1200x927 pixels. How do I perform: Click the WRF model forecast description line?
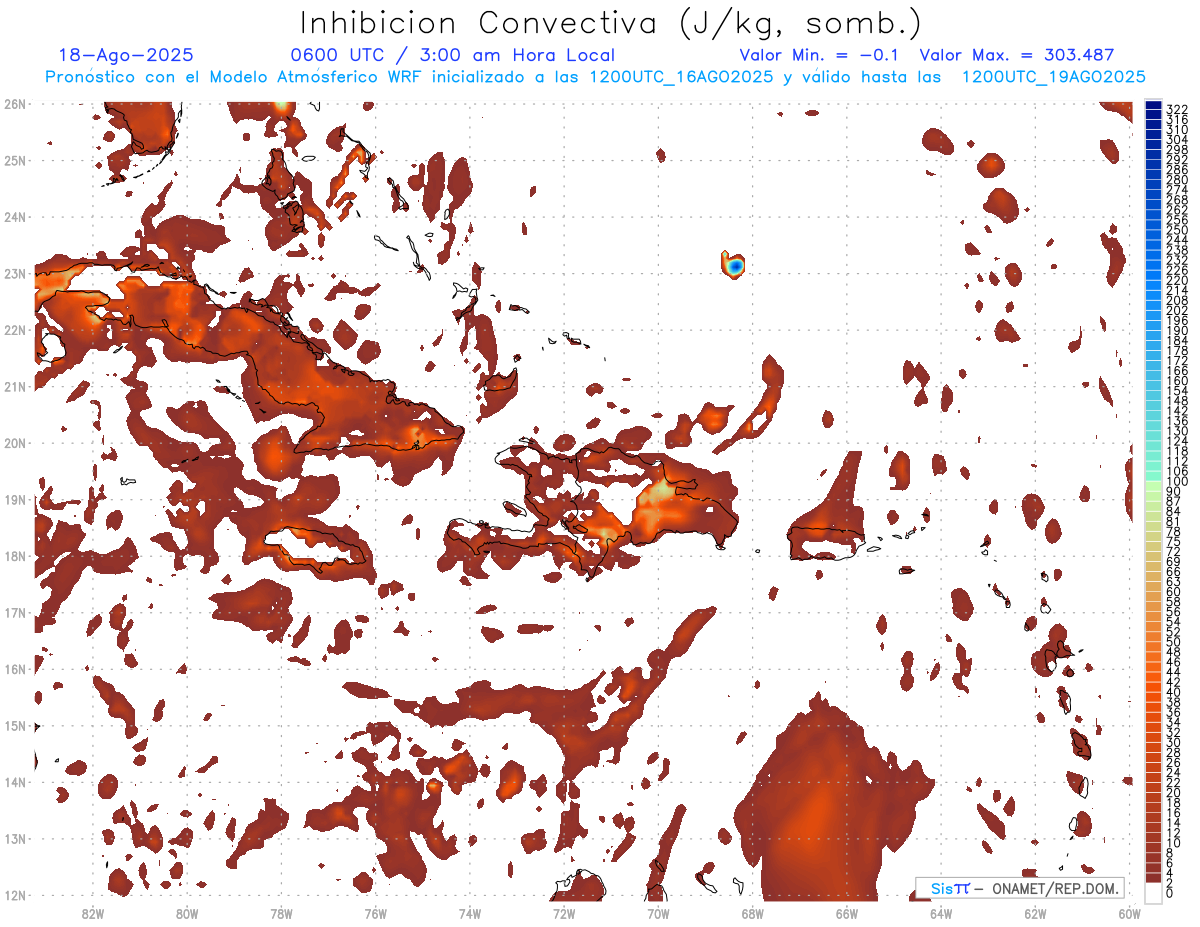[595, 77]
